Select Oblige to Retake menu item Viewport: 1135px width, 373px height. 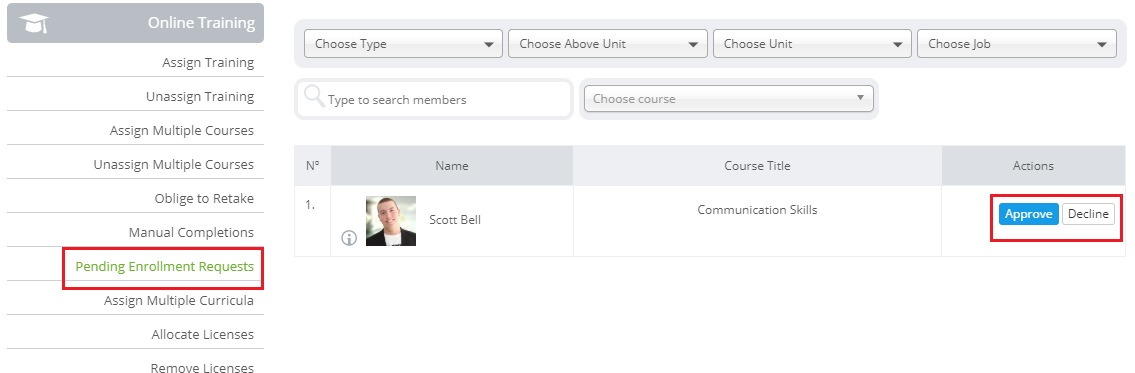pyautogui.click(x=204, y=198)
